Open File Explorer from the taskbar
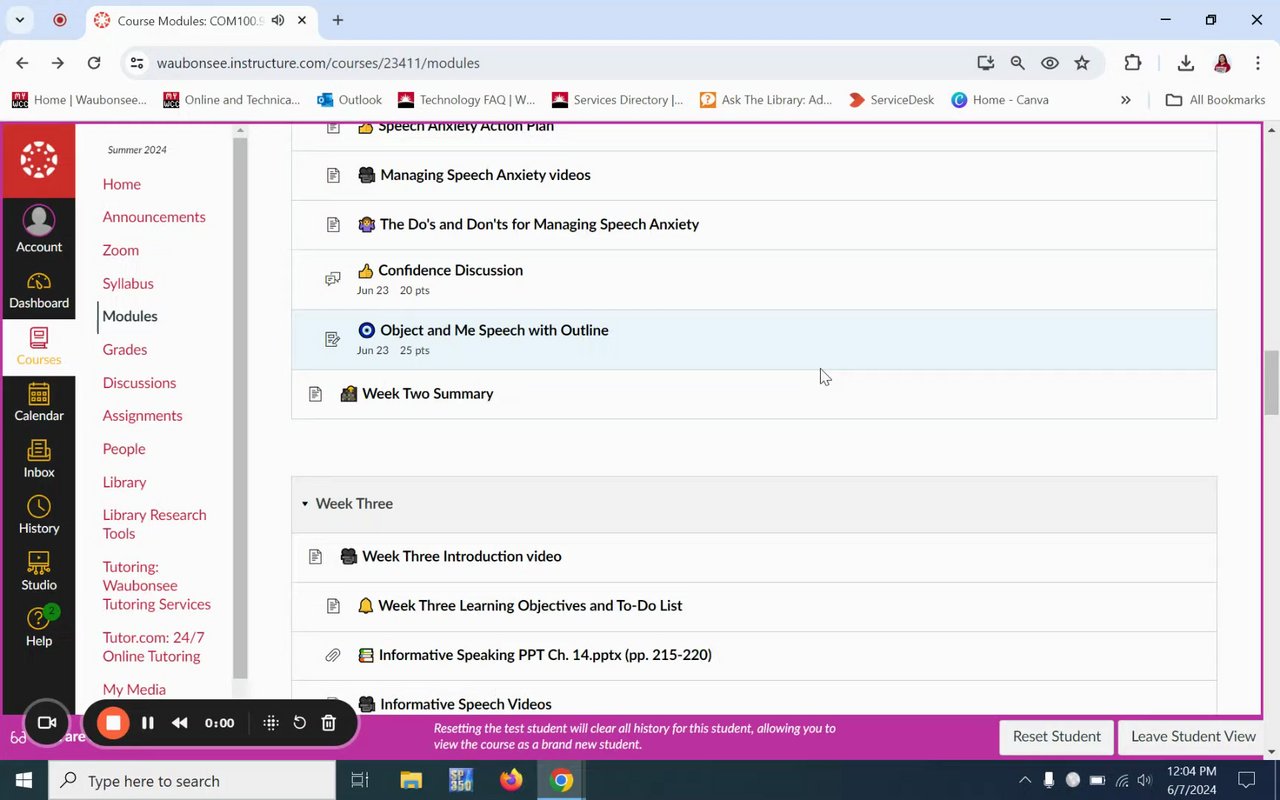 click(x=411, y=781)
